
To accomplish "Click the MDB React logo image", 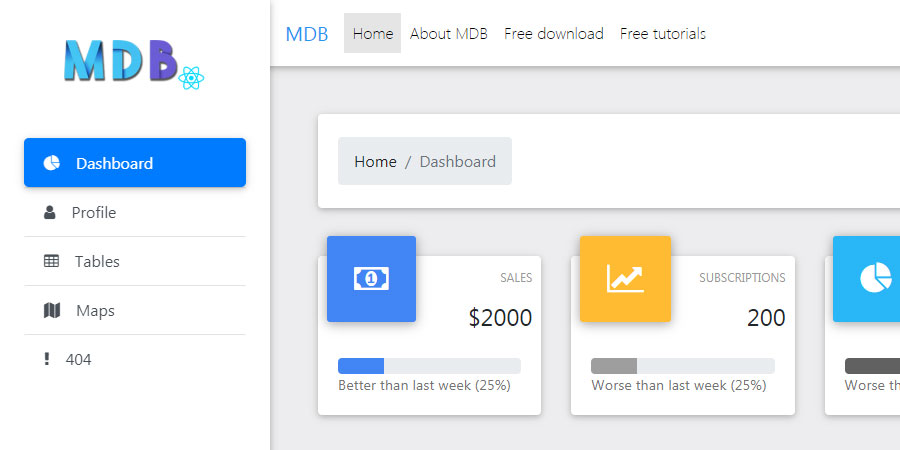I will click(134, 64).
